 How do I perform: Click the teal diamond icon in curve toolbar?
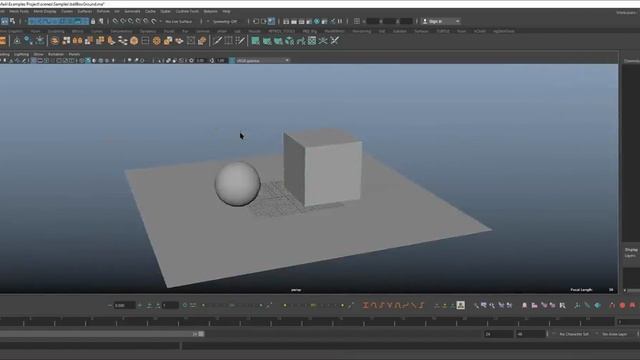click(598, 305)
